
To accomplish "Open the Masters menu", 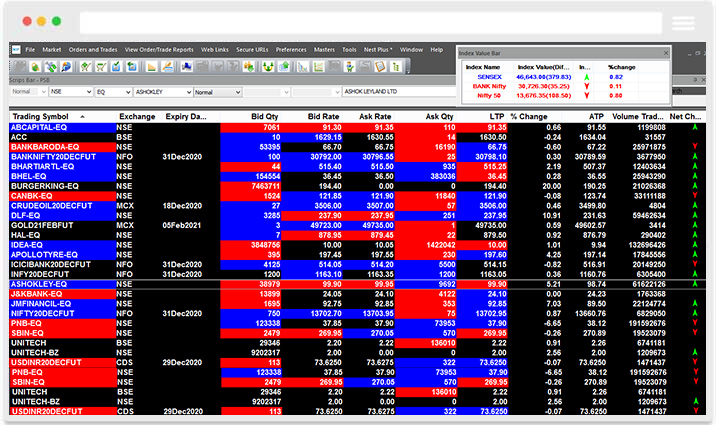I will pos(324,49).
